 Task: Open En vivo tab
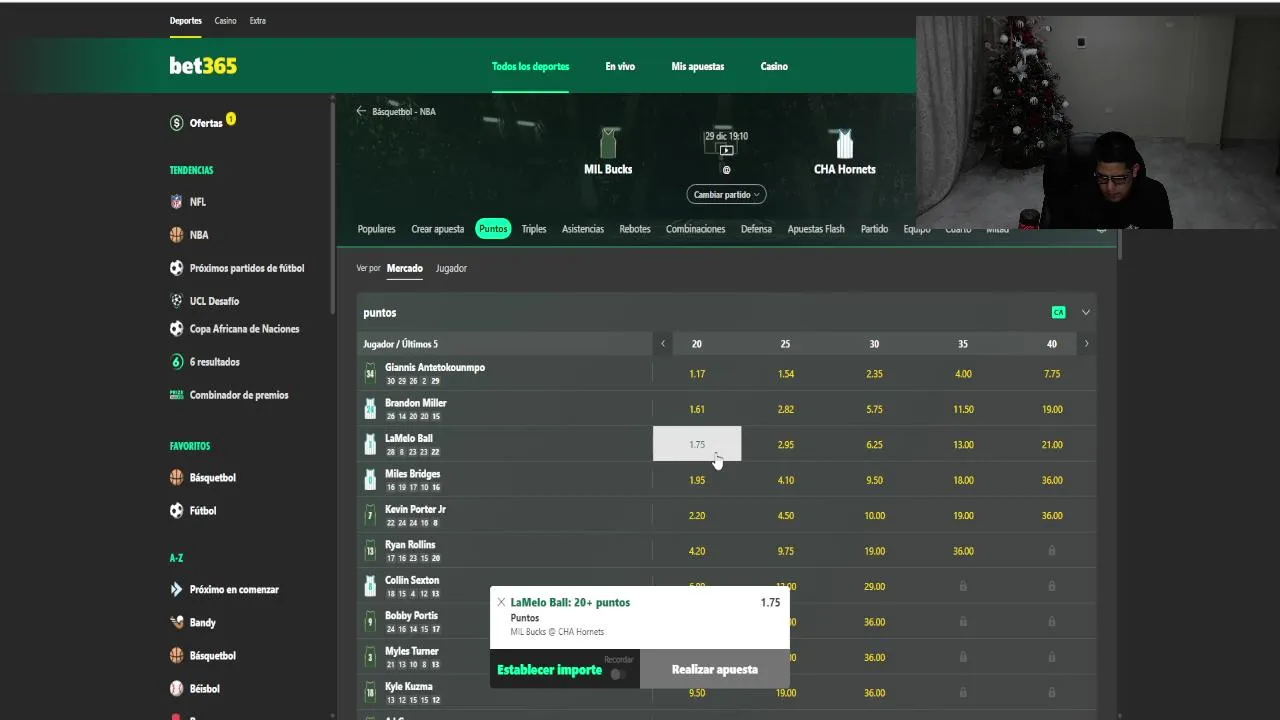click(x=620, y=66)
